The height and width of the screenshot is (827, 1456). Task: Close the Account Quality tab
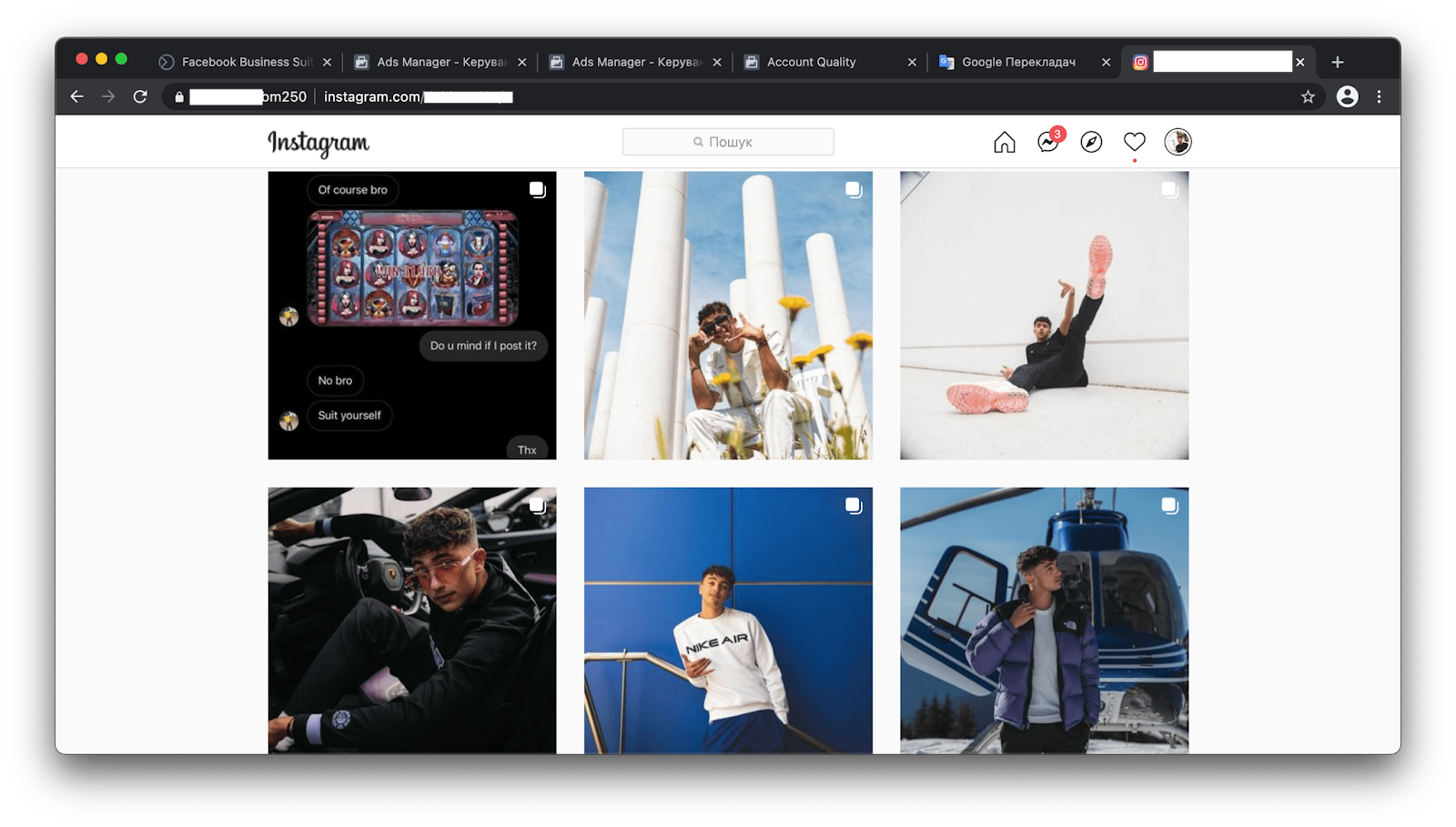912,62
